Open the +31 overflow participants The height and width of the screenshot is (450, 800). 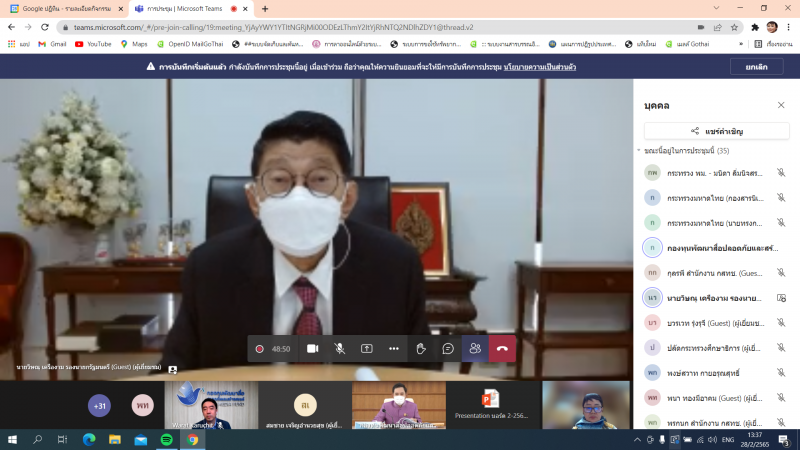point(99,406)
